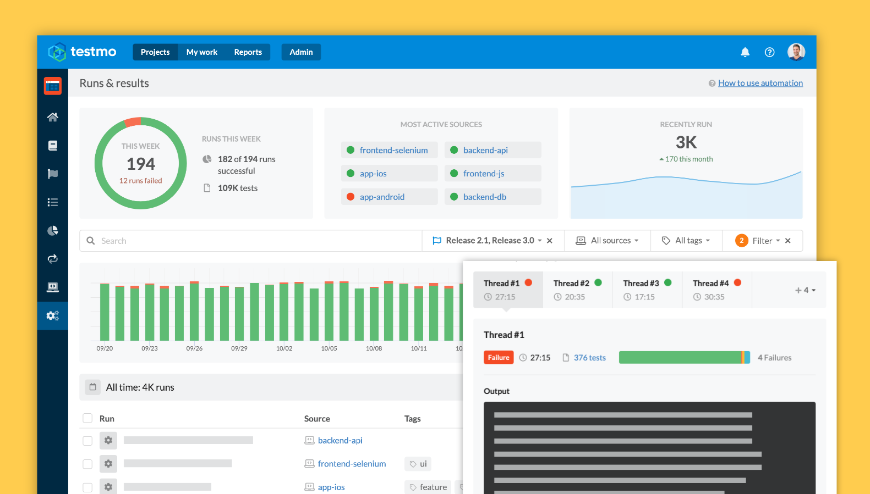Toggle the select-all checkbox beside Run header

[88, 418]
